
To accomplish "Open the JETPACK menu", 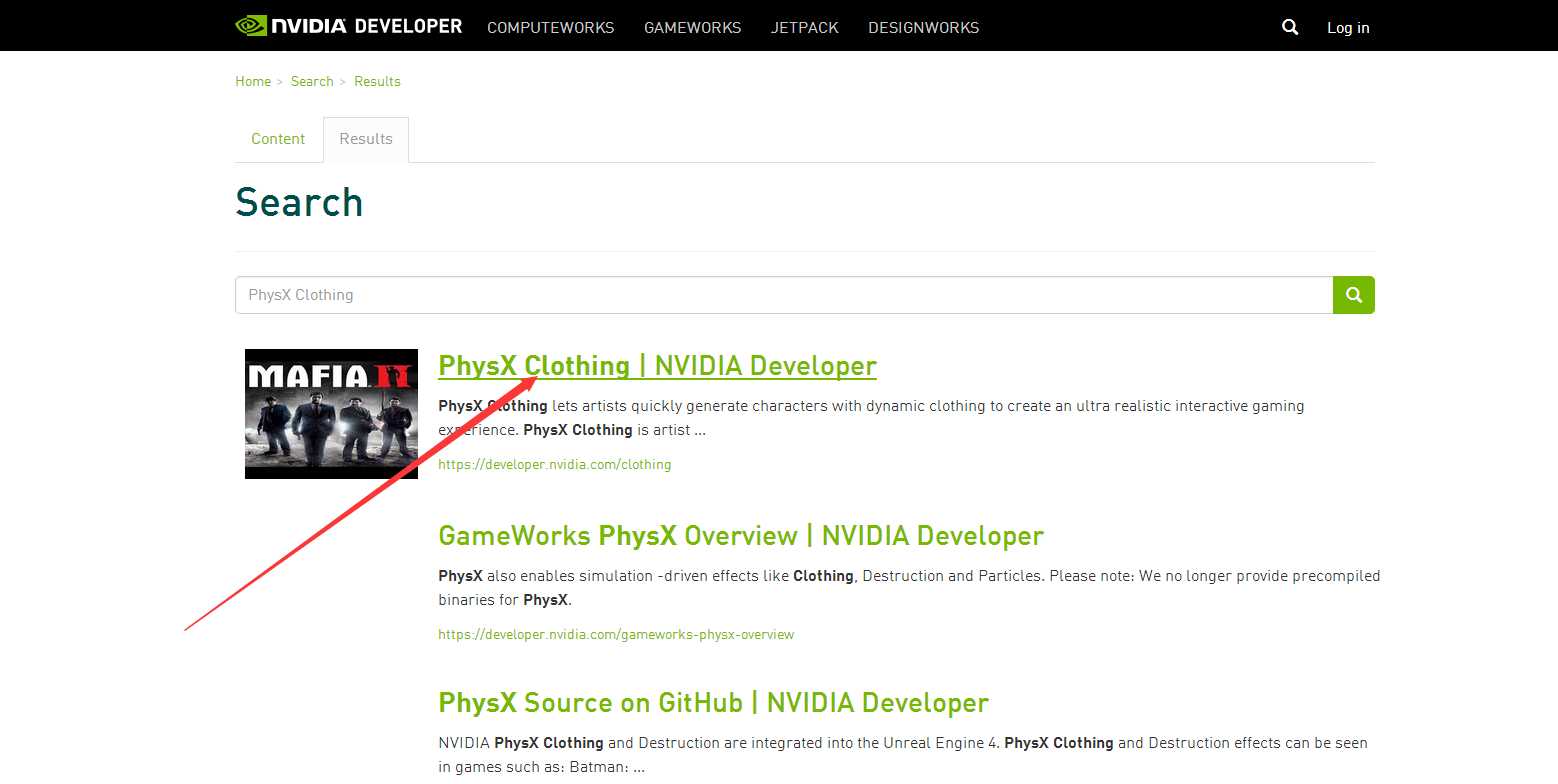I will coord(805,28).
